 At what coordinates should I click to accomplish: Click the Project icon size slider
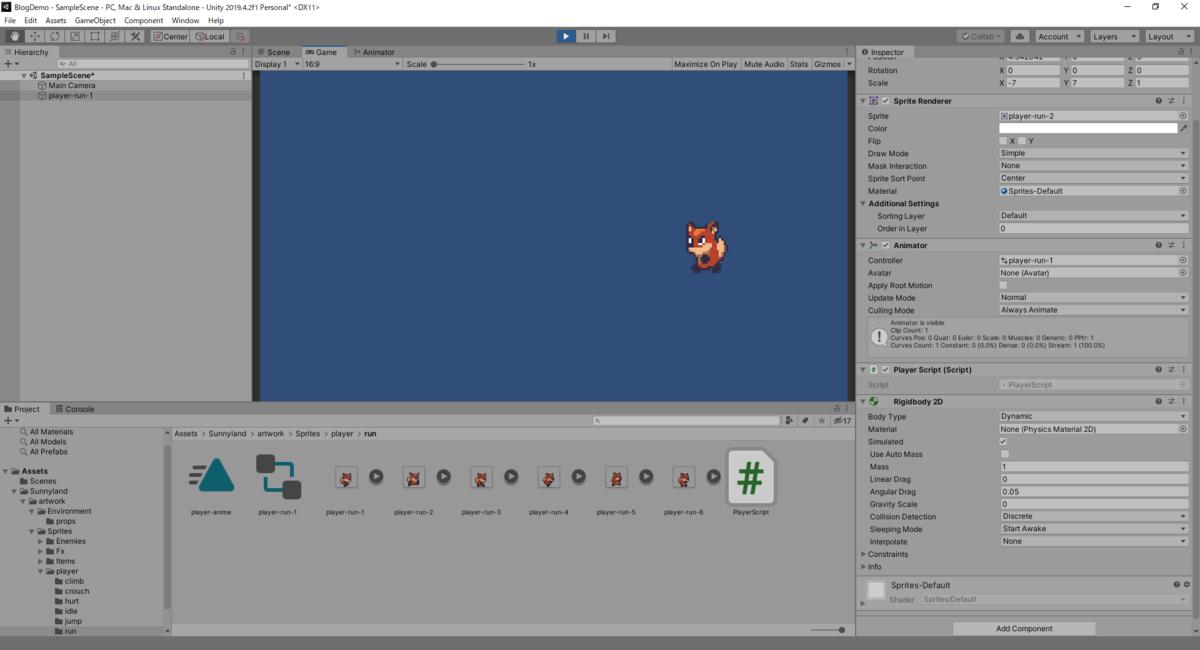827,630
